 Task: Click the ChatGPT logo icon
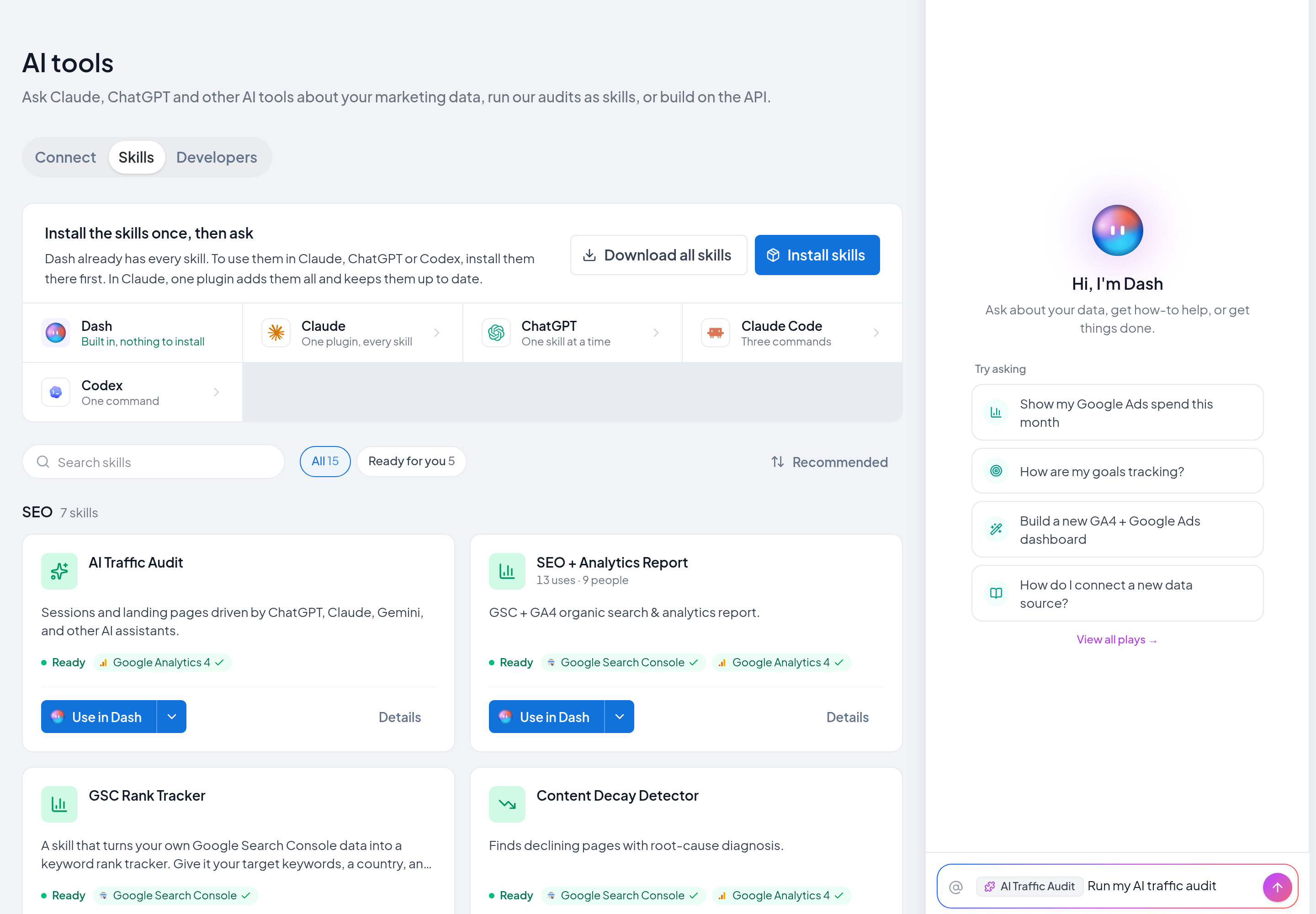click(496, 333)
